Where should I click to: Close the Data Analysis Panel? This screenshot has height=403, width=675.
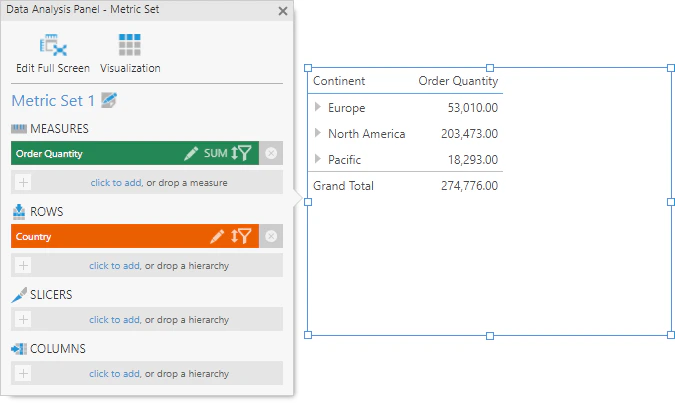(x=283, y=11)
